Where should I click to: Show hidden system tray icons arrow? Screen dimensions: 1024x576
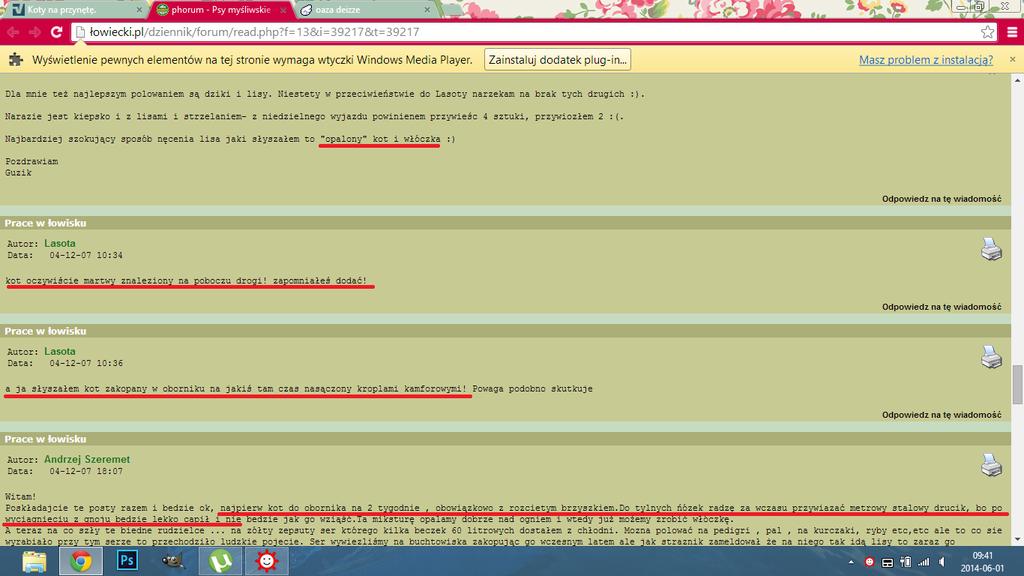pos(852,561)
